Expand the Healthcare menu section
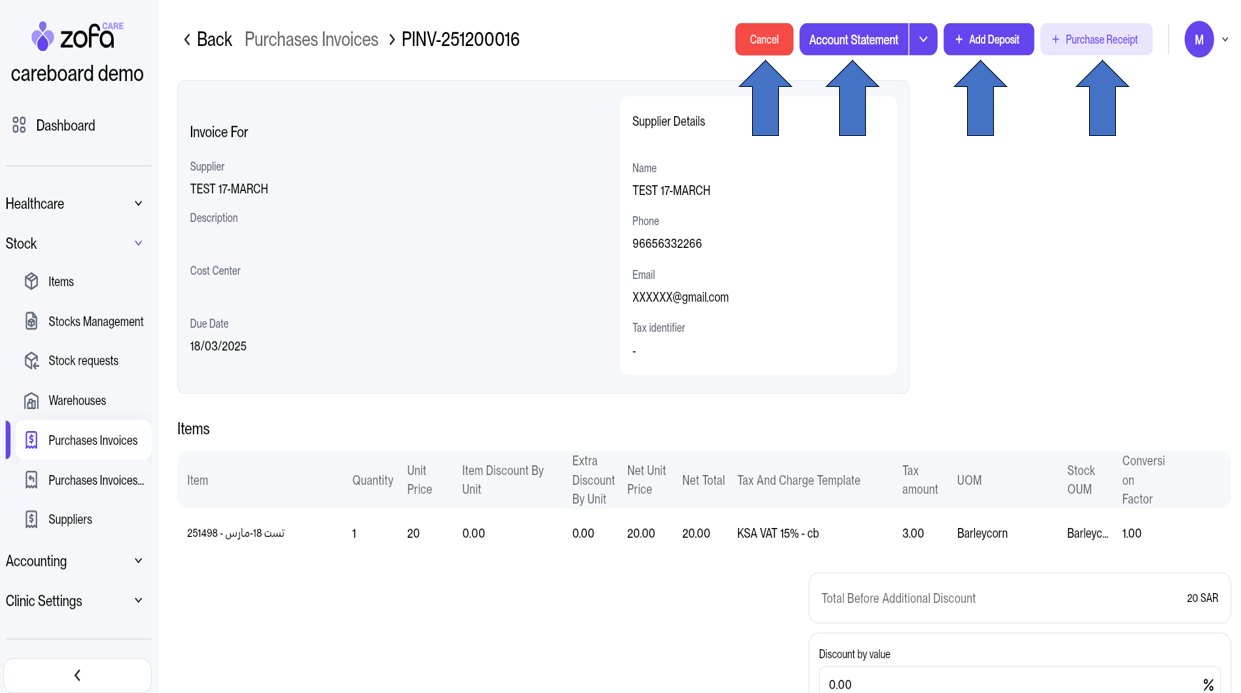Viewport: 1241px width, 693px height. (x=138, y=204)
